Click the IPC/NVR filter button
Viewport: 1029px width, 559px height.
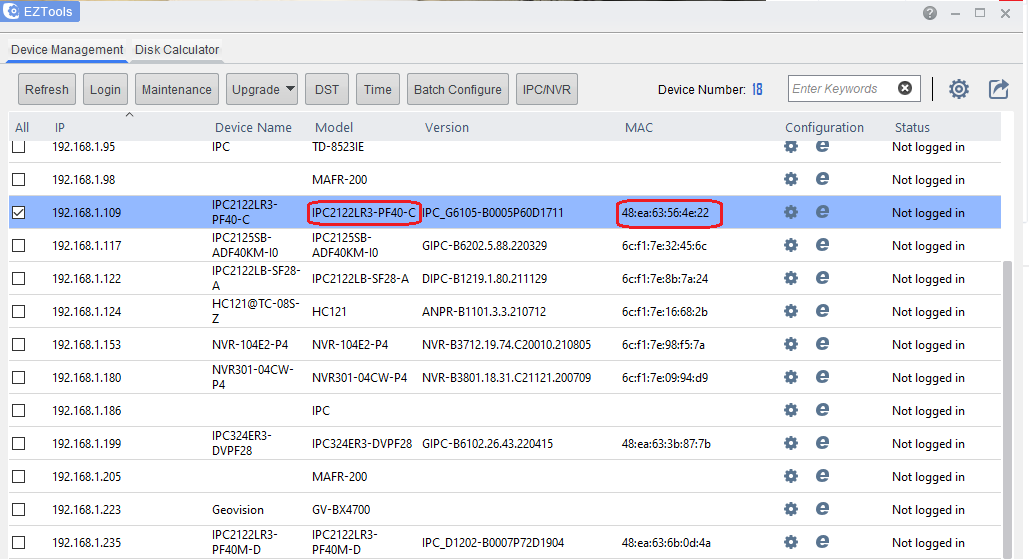(547, 89)
